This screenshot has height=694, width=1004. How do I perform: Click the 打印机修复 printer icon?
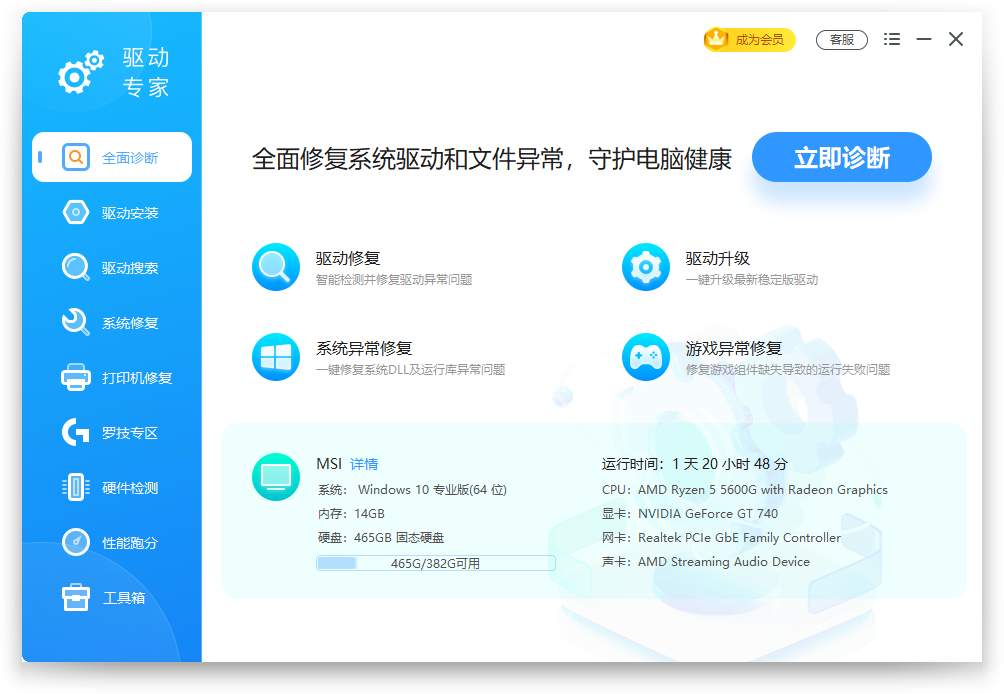pos(76,377)
